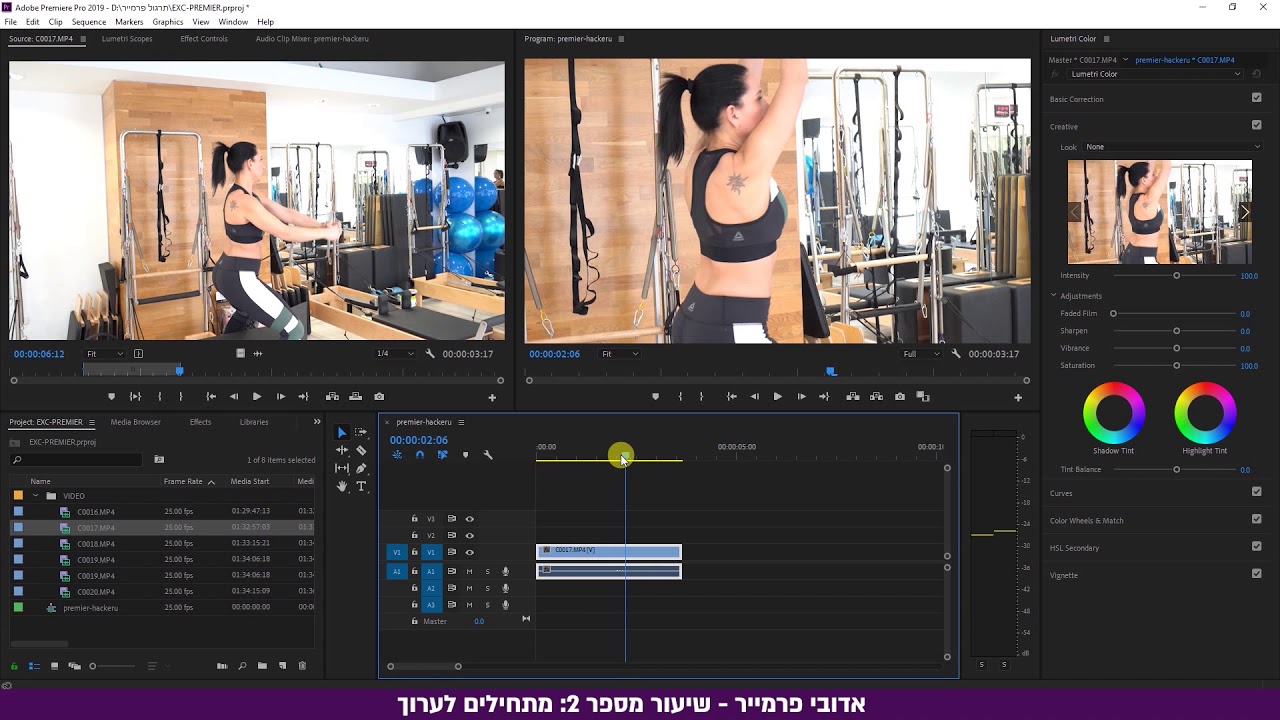This screenshot has width=1280, height=720.
Task: Select the Slip tool
Action: pos(342,468)
